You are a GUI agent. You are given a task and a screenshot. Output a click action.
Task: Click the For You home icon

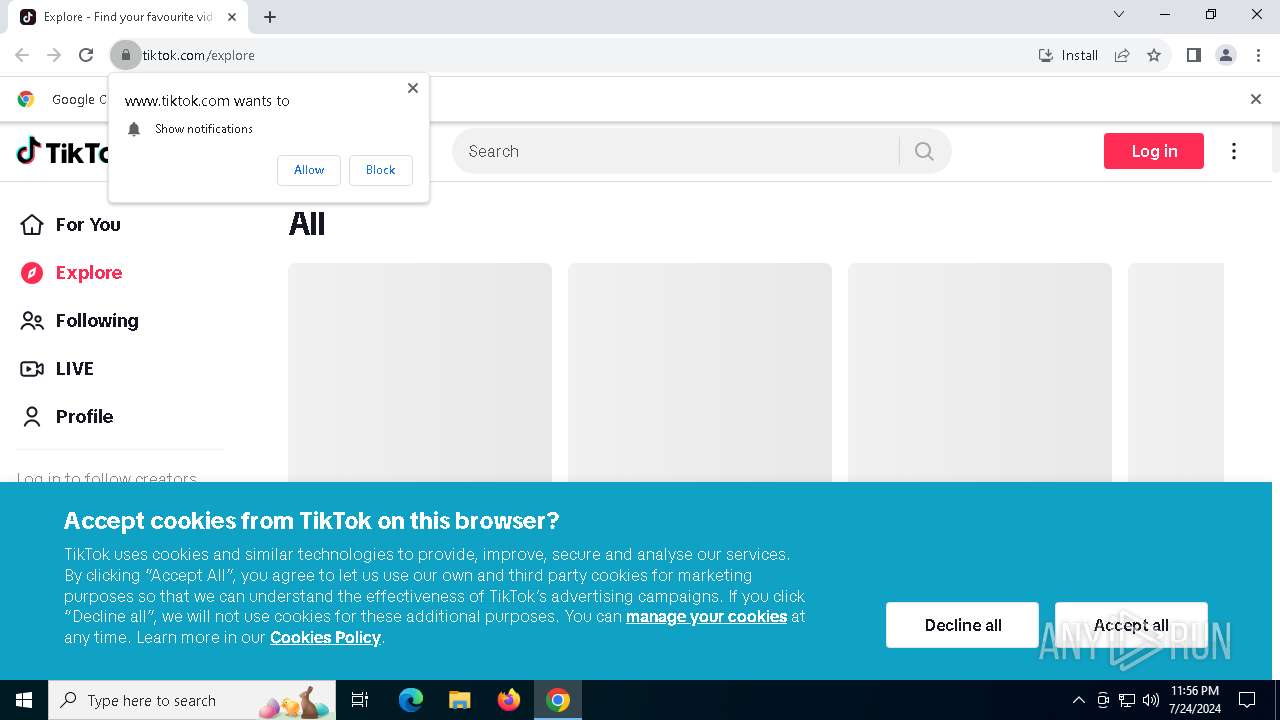[x=32, y=225]
